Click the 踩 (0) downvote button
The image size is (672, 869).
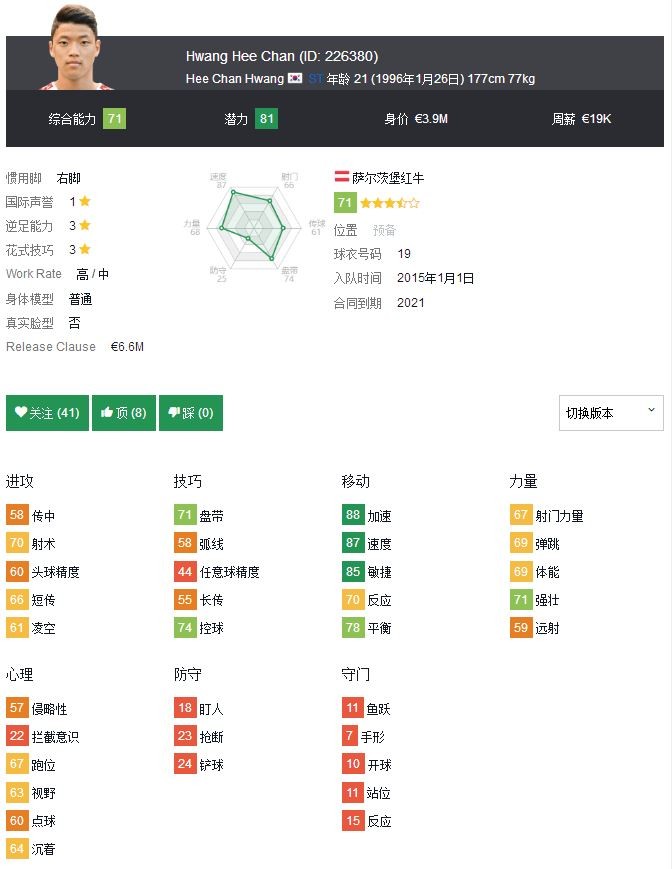191,413
